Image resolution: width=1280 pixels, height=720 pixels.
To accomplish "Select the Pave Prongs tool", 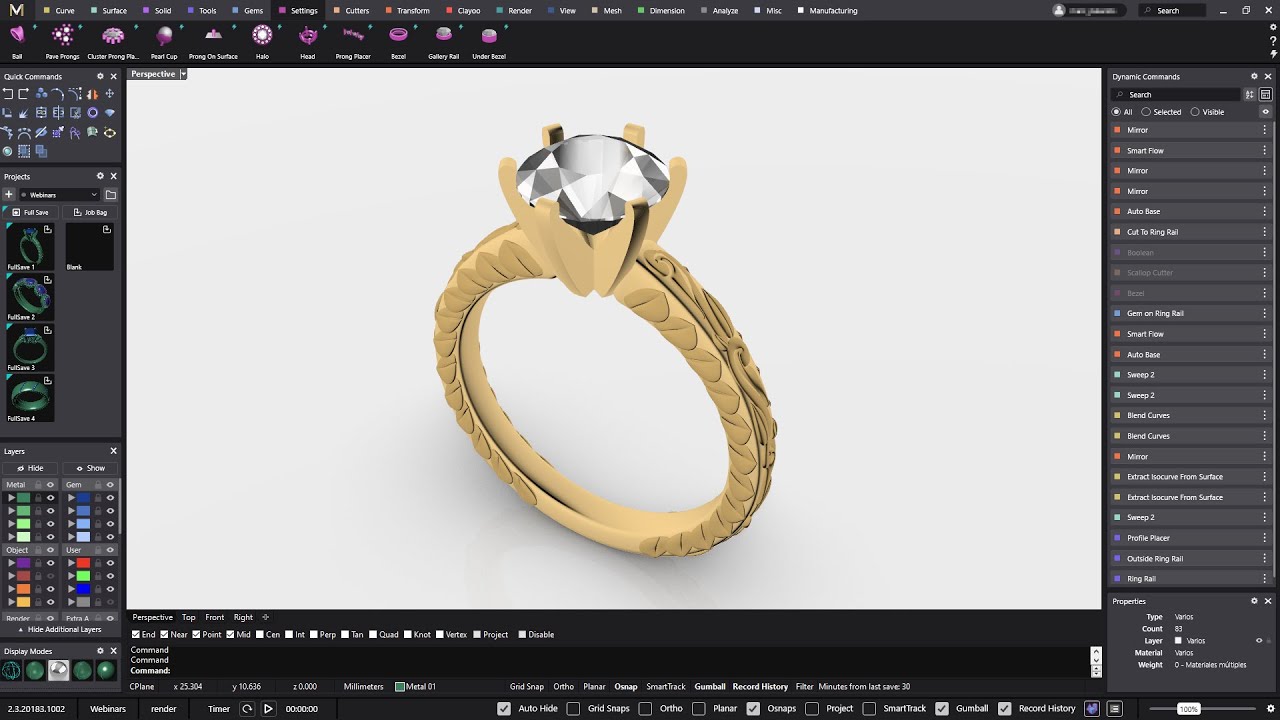I will pos(62,41).
